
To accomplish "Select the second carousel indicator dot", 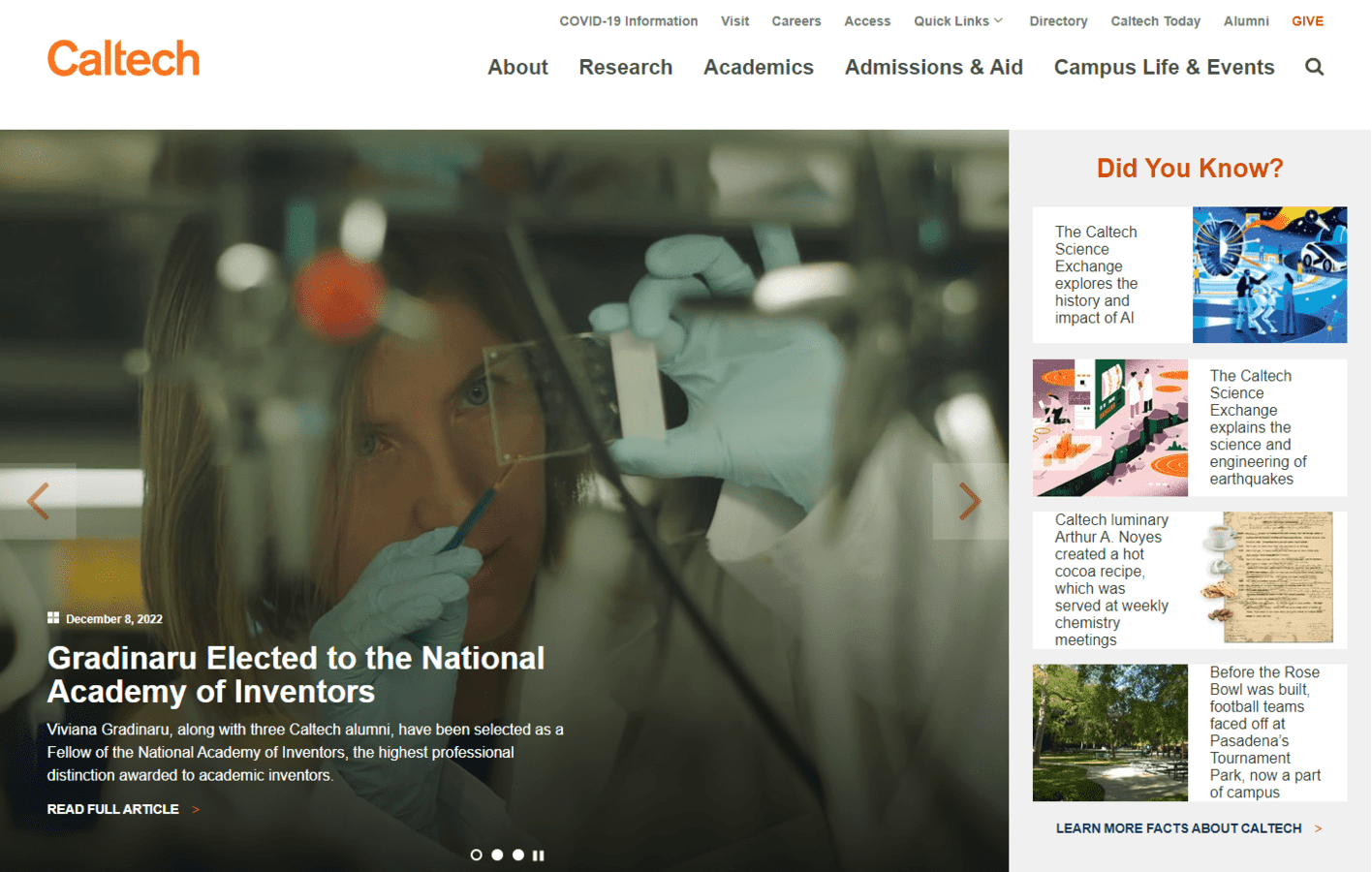I will point(498,855).
